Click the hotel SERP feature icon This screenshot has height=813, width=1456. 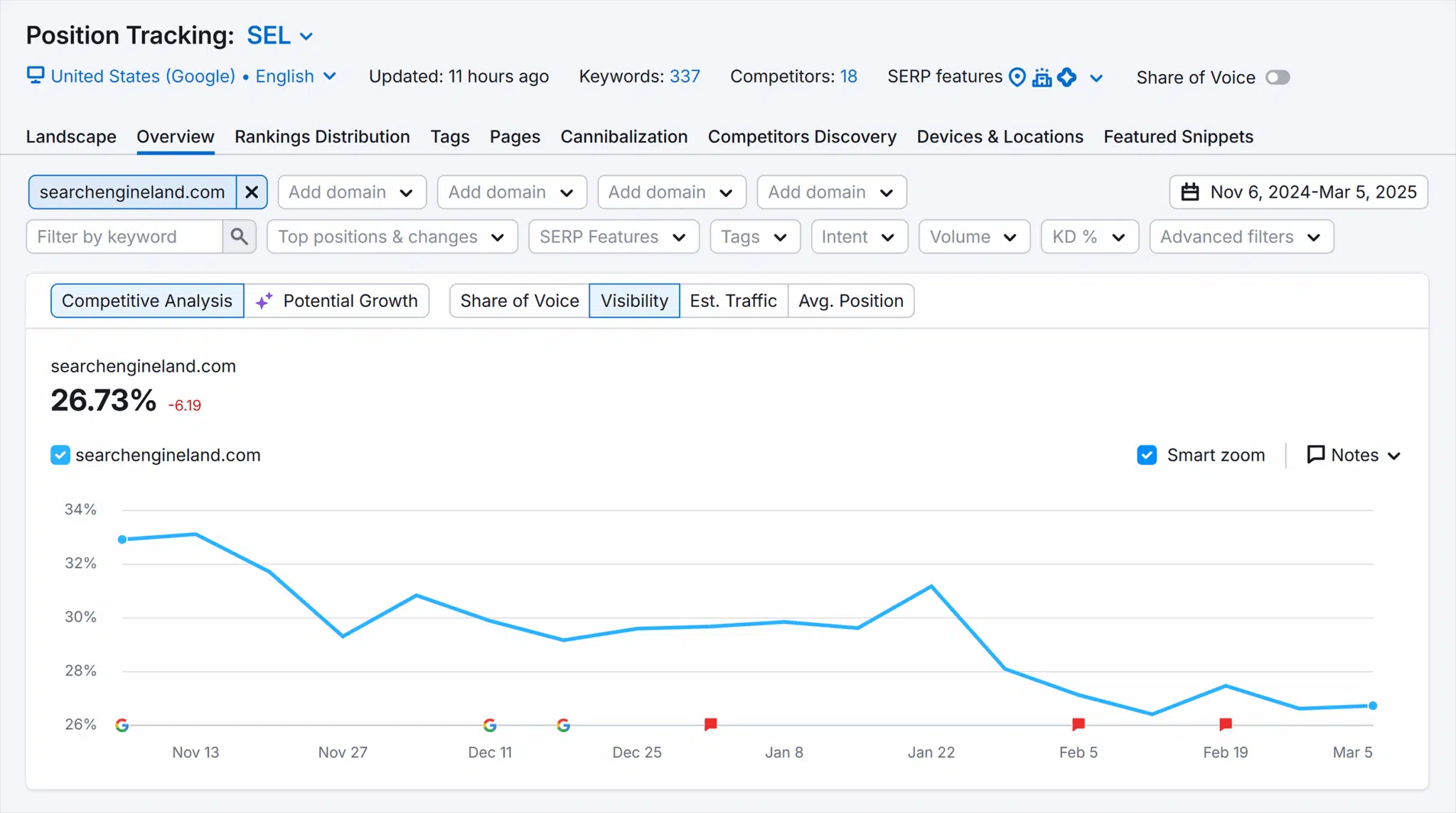[1042, 77]
